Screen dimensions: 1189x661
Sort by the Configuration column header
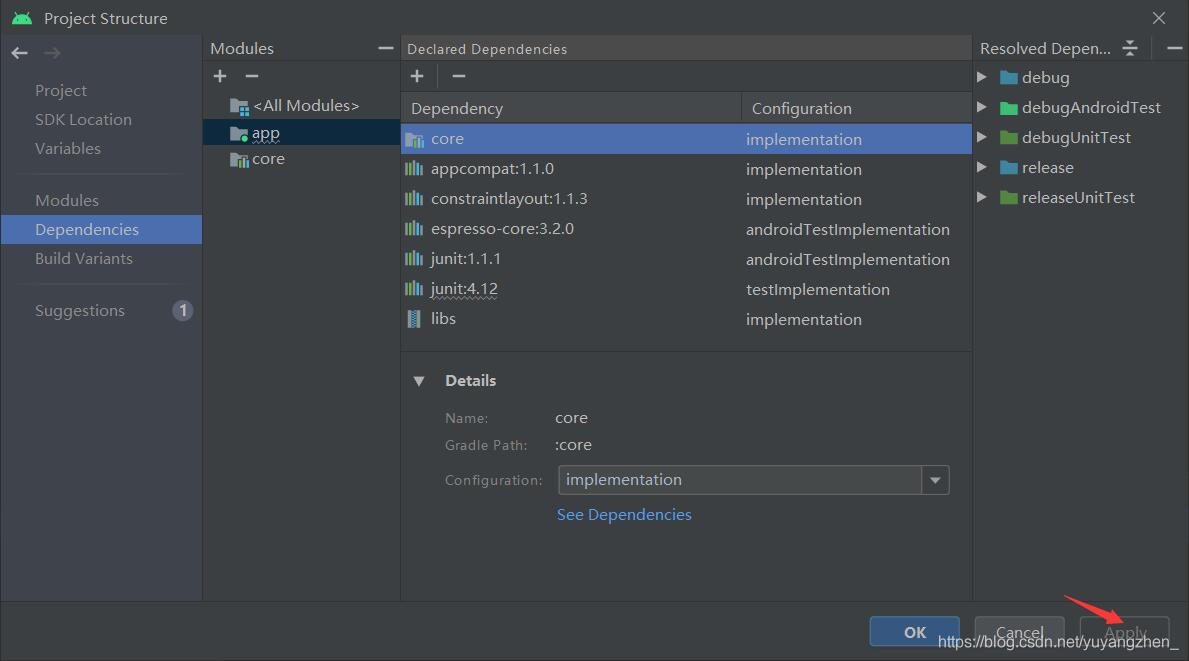click(x=856, y=108)
